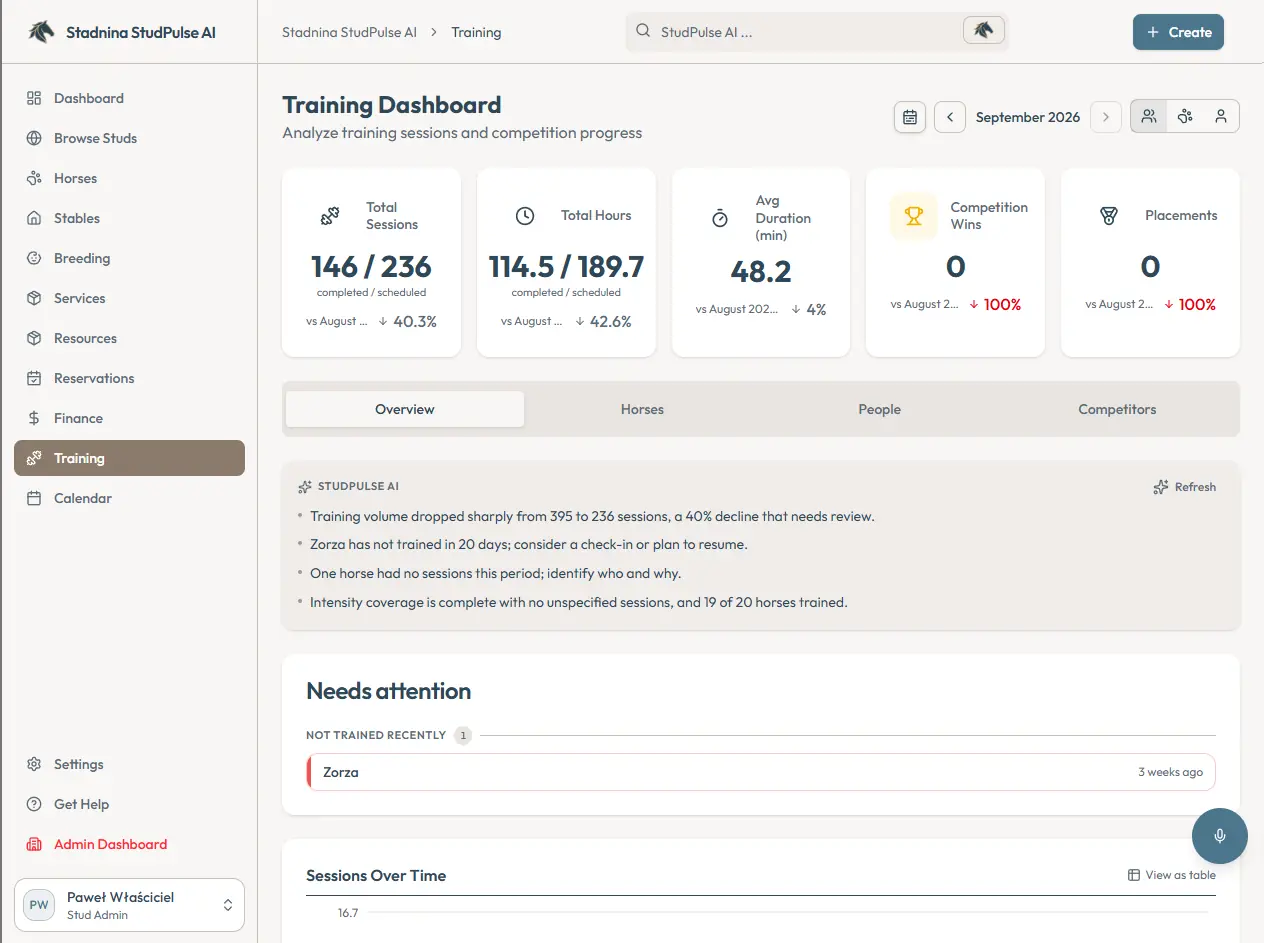Click the 16.7 axis label on the chart
1264x943 pixels.
(348, 913)
